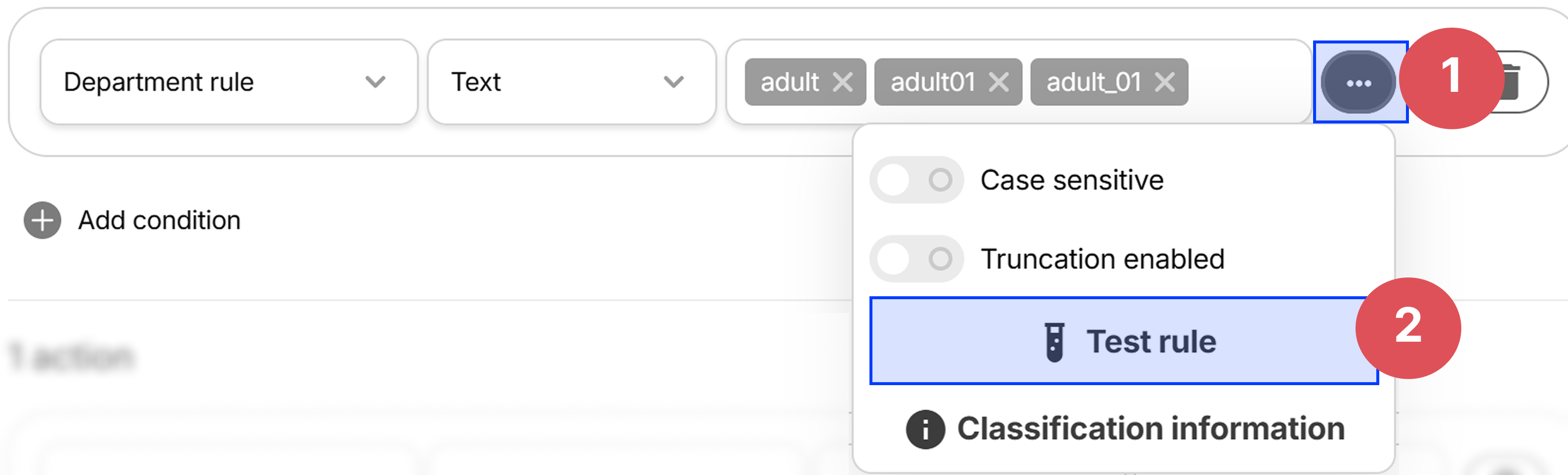Remove the adult01 tag using its X icon

(x=999, y=81)
